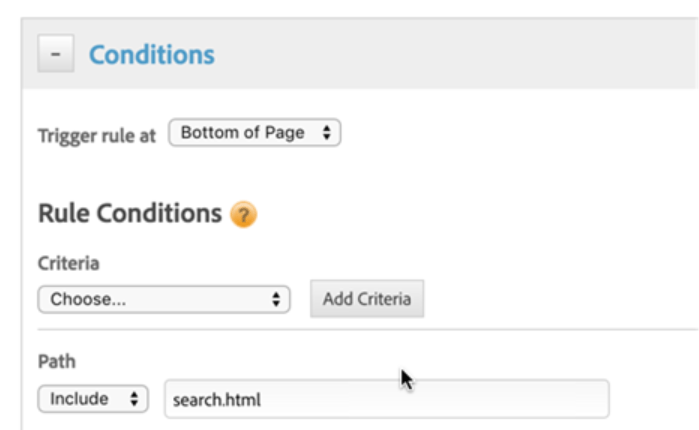Open the Trigger rule at dropdown
699x430 pixels.
[254, 133]
